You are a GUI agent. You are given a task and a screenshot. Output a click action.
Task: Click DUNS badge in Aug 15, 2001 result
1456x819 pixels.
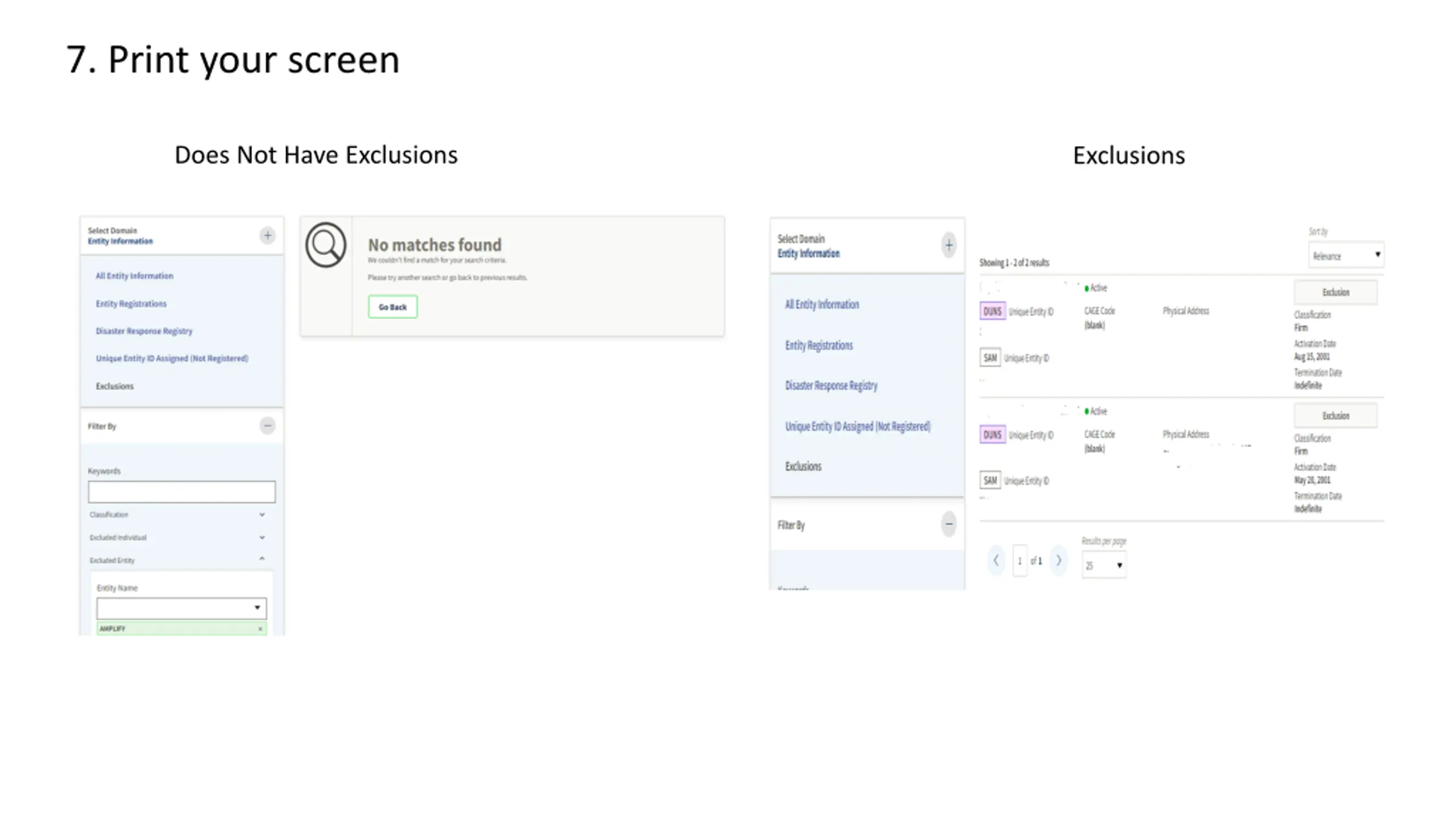coord(992,311)
